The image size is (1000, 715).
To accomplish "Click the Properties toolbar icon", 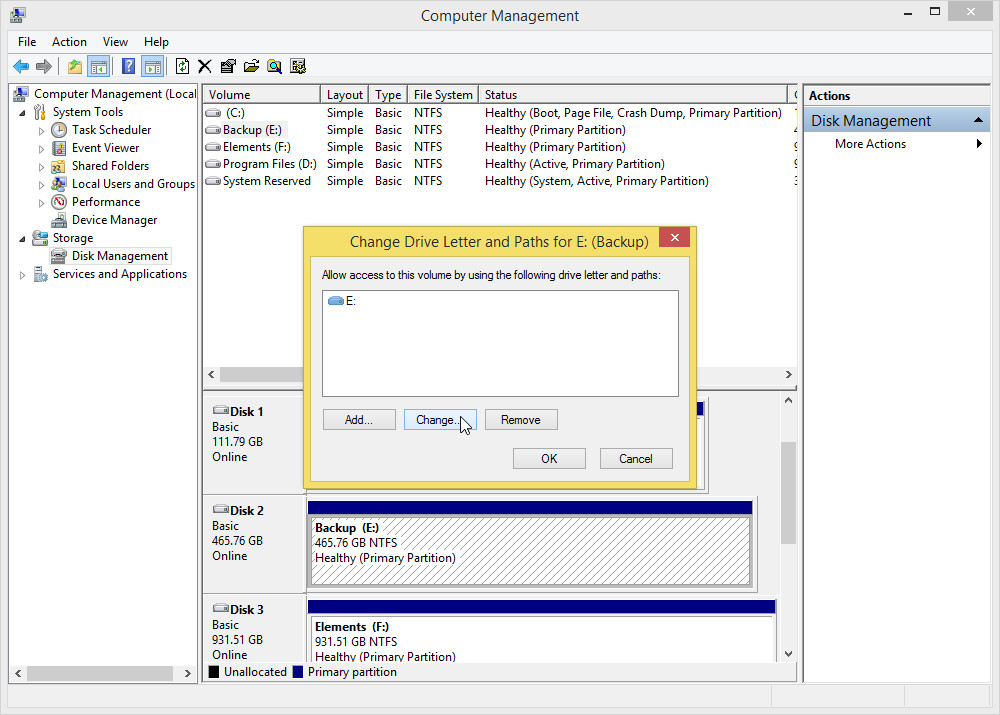I will pos(228,66).
